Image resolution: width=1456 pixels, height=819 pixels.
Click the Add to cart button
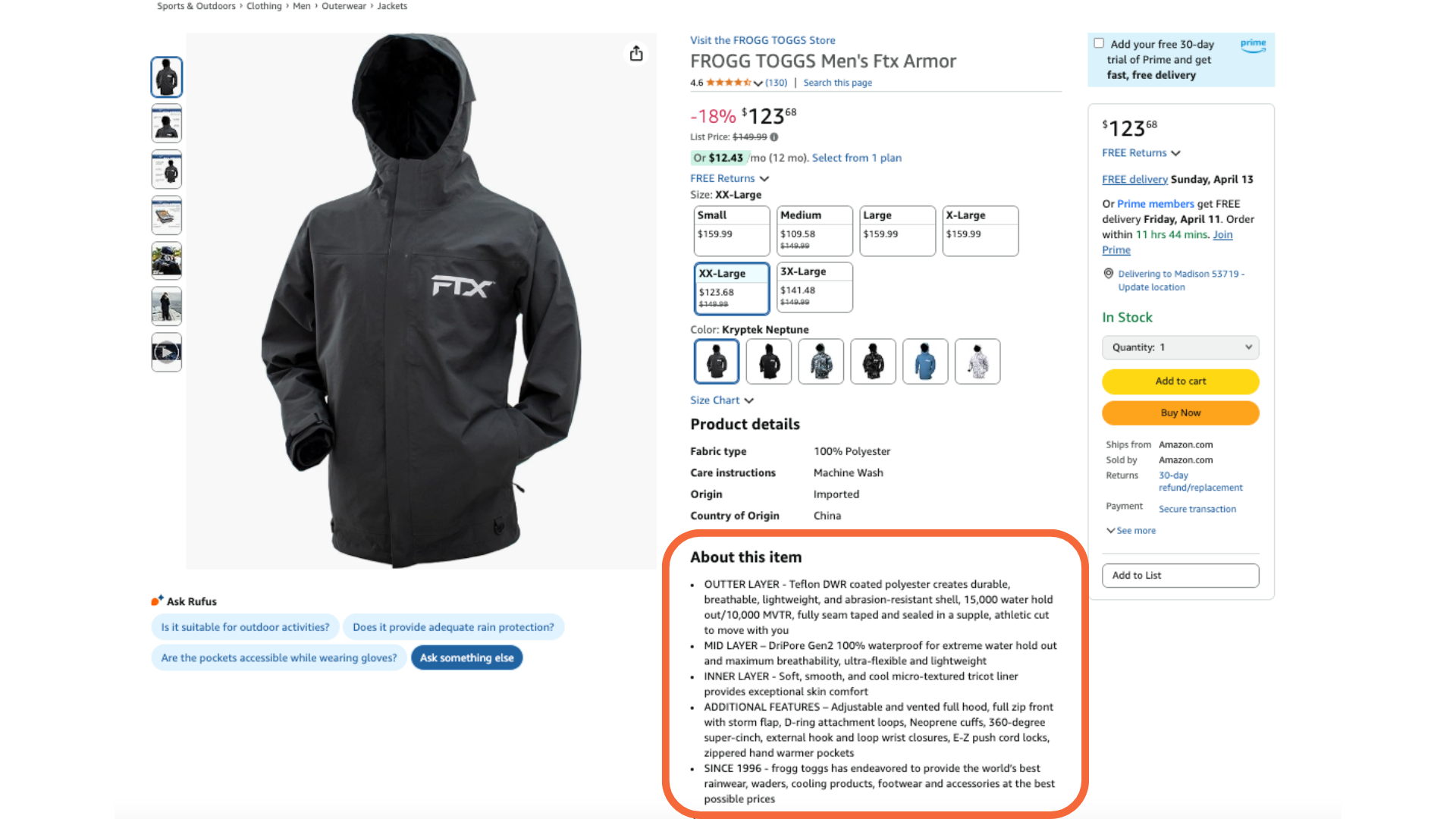pos(1180,381)
